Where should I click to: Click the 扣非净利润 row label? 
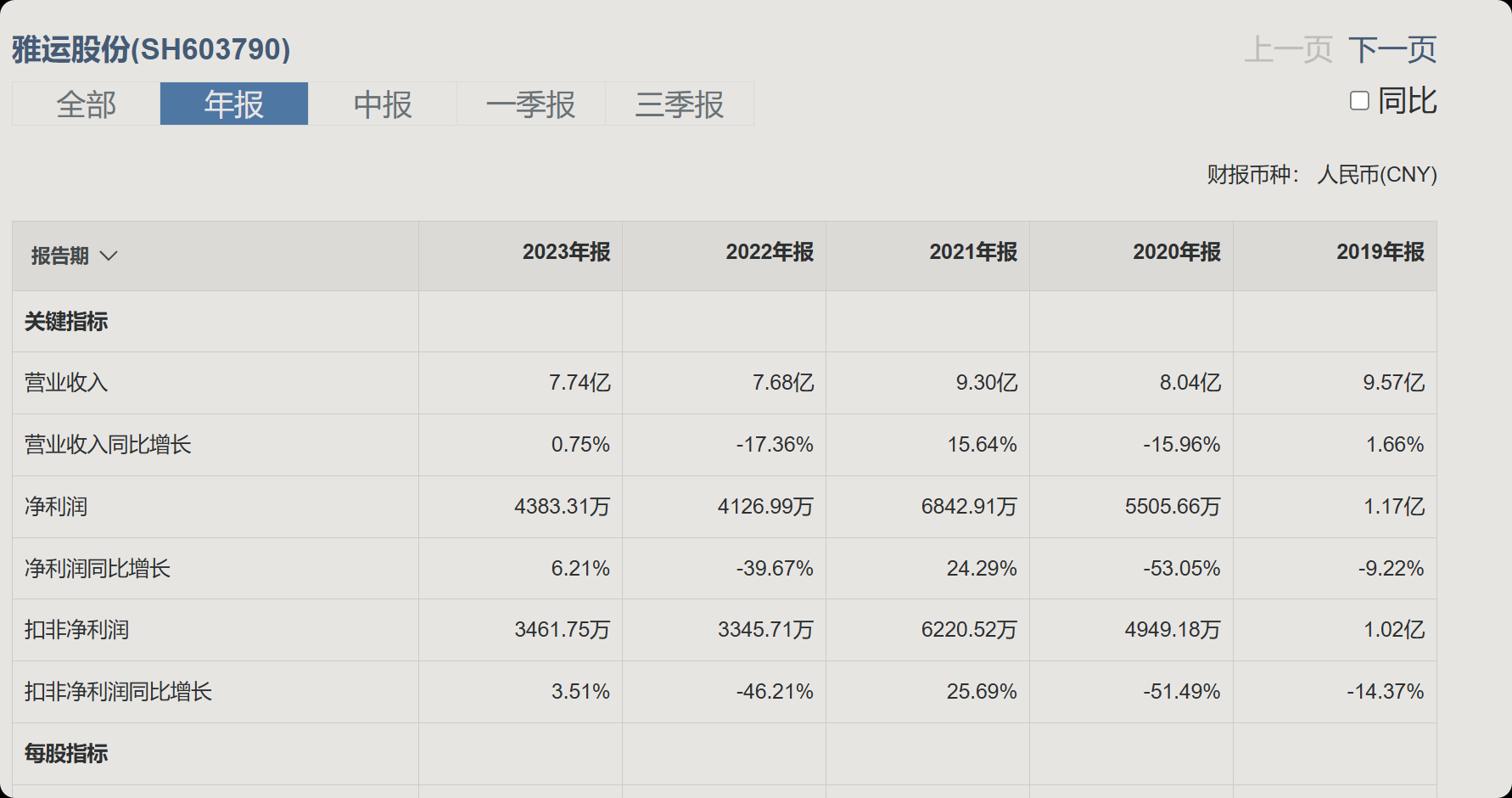[76, 630]
